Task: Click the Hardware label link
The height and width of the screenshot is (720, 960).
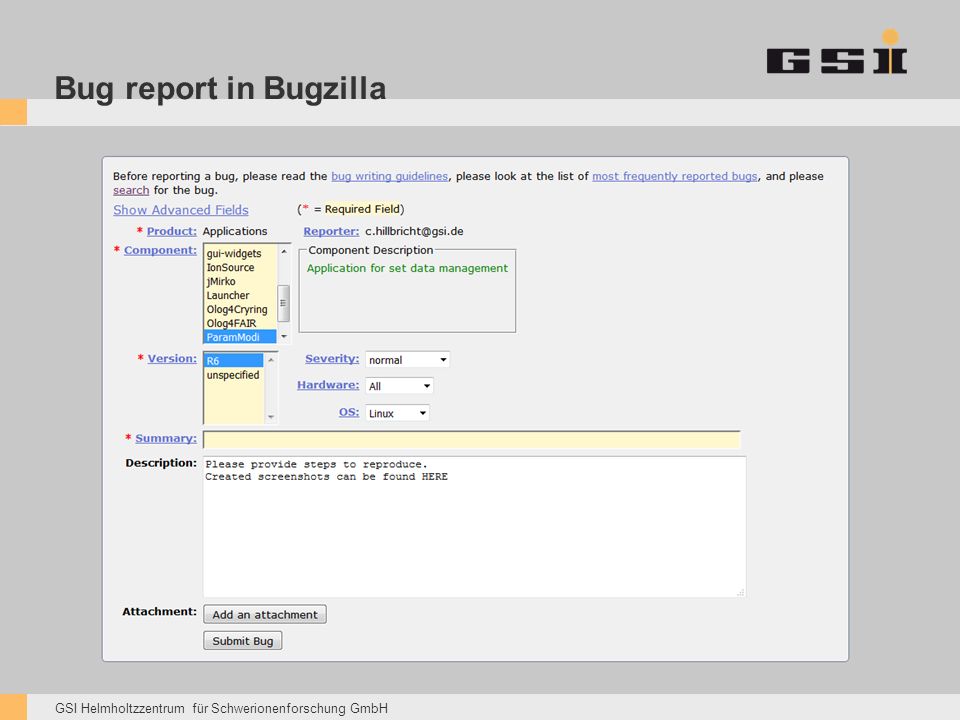Action: (x=328, y=385)
